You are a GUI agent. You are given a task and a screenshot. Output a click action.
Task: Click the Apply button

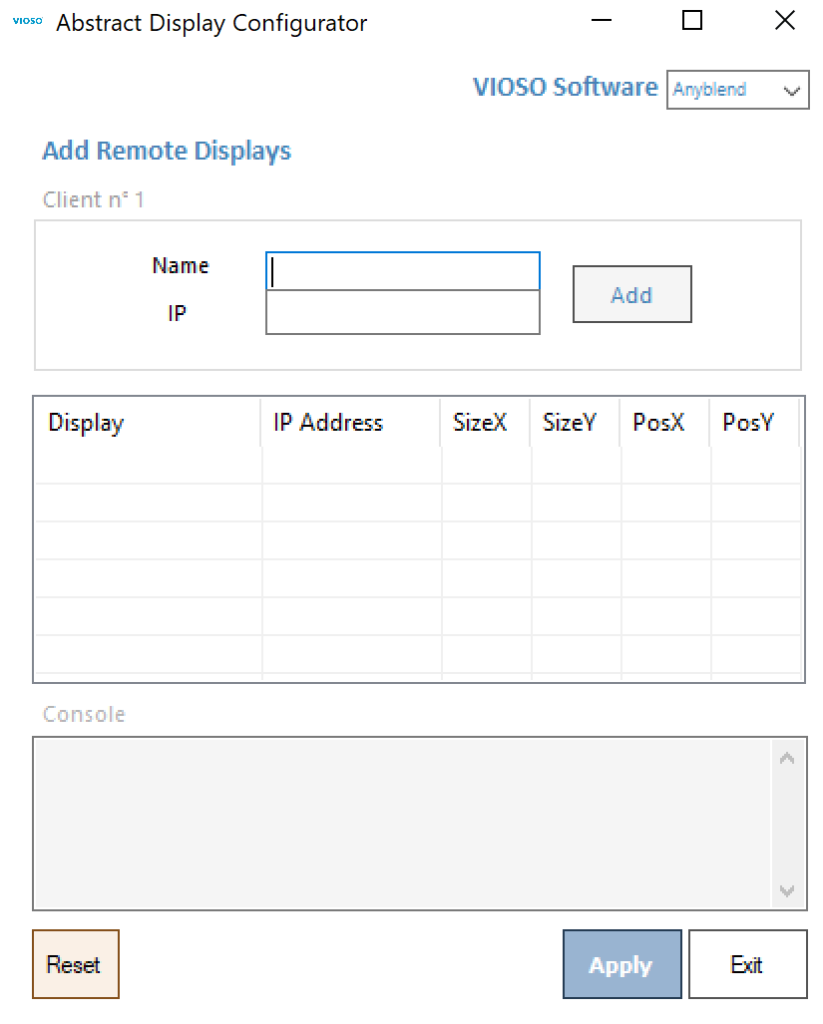622,964
